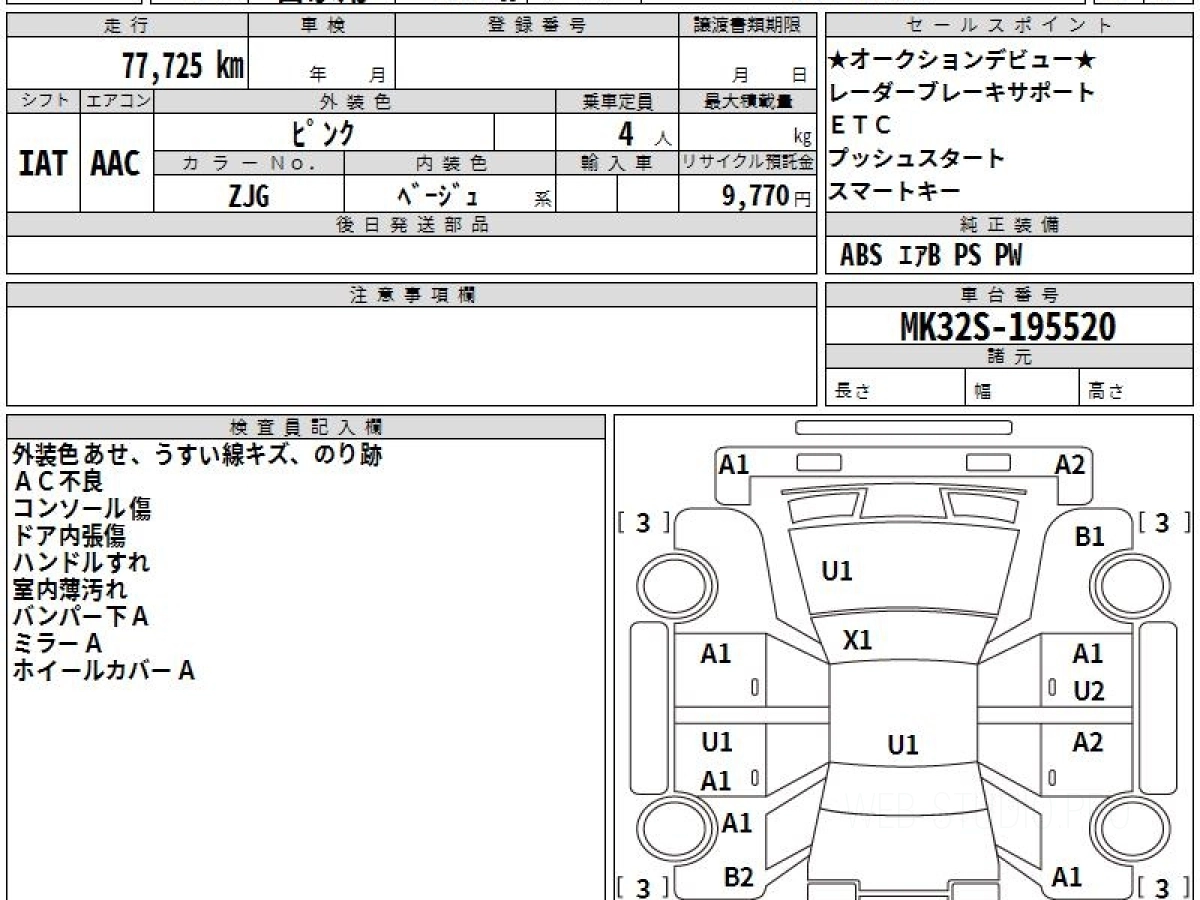Select the ミラーＡ inspector note
Image resolution: width=1200 pixels, height=900 pixels.
click(x=57, y=644)
